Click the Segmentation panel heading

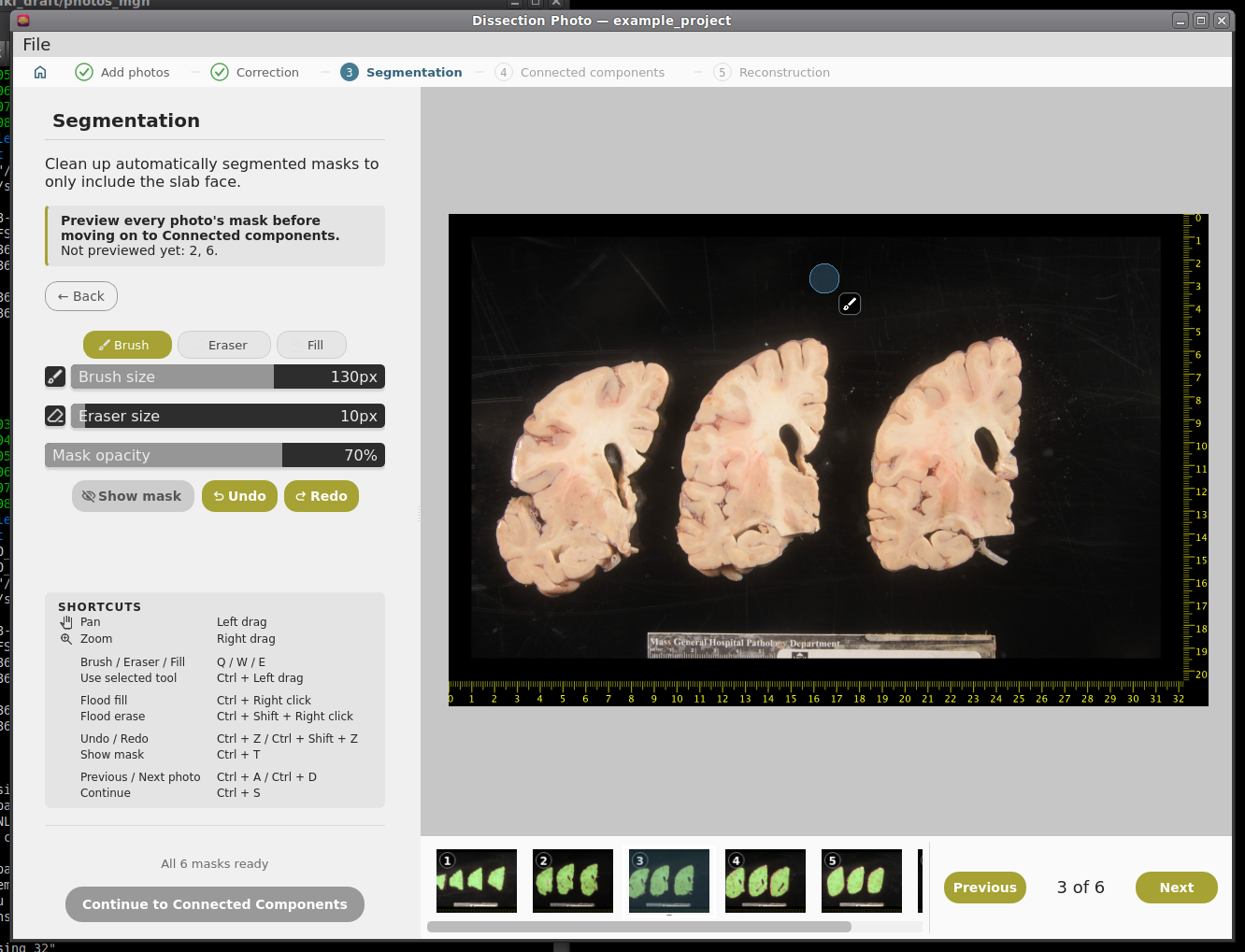tap(126, 121)
